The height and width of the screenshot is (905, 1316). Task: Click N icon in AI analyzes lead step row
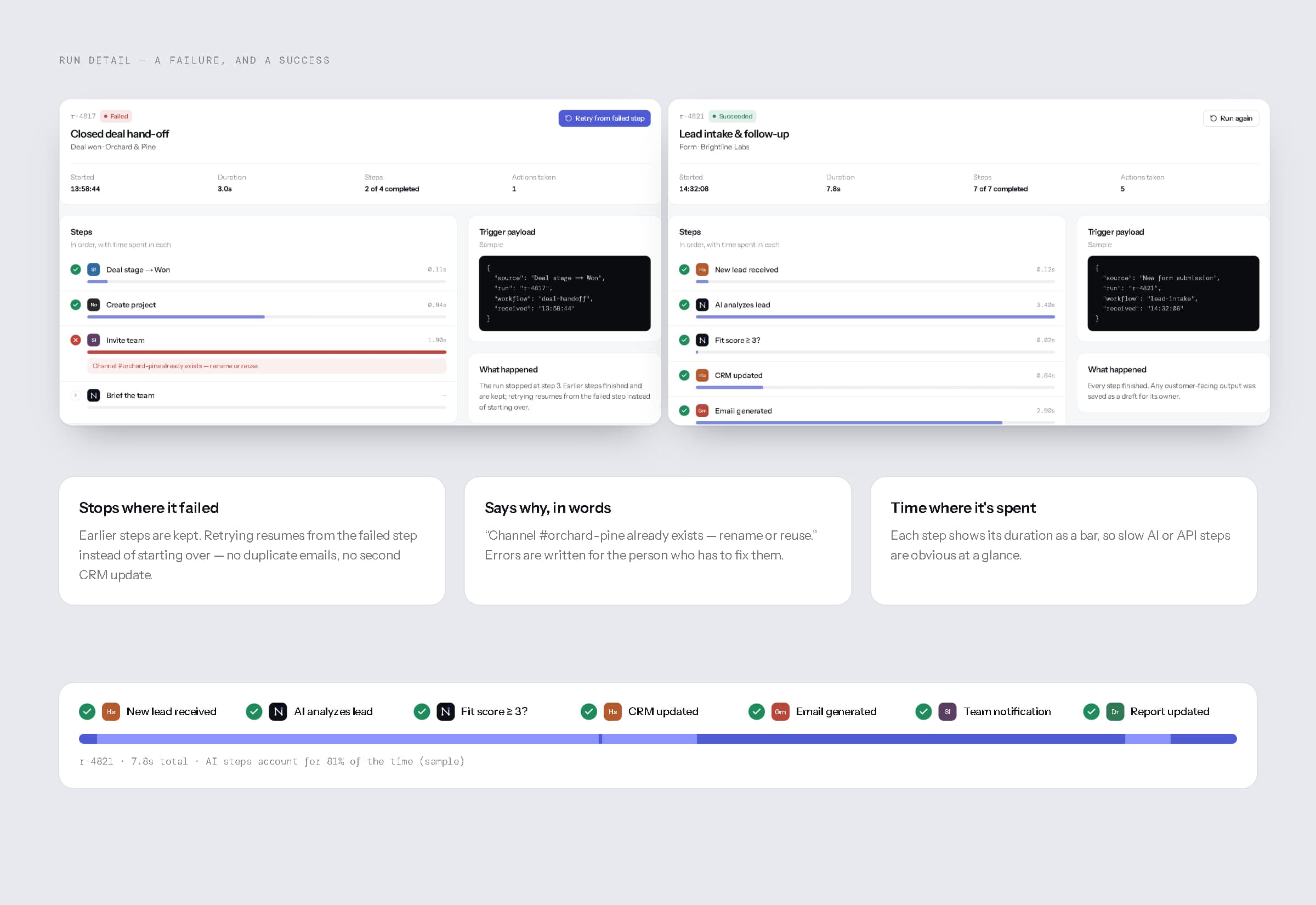(702, 304)
